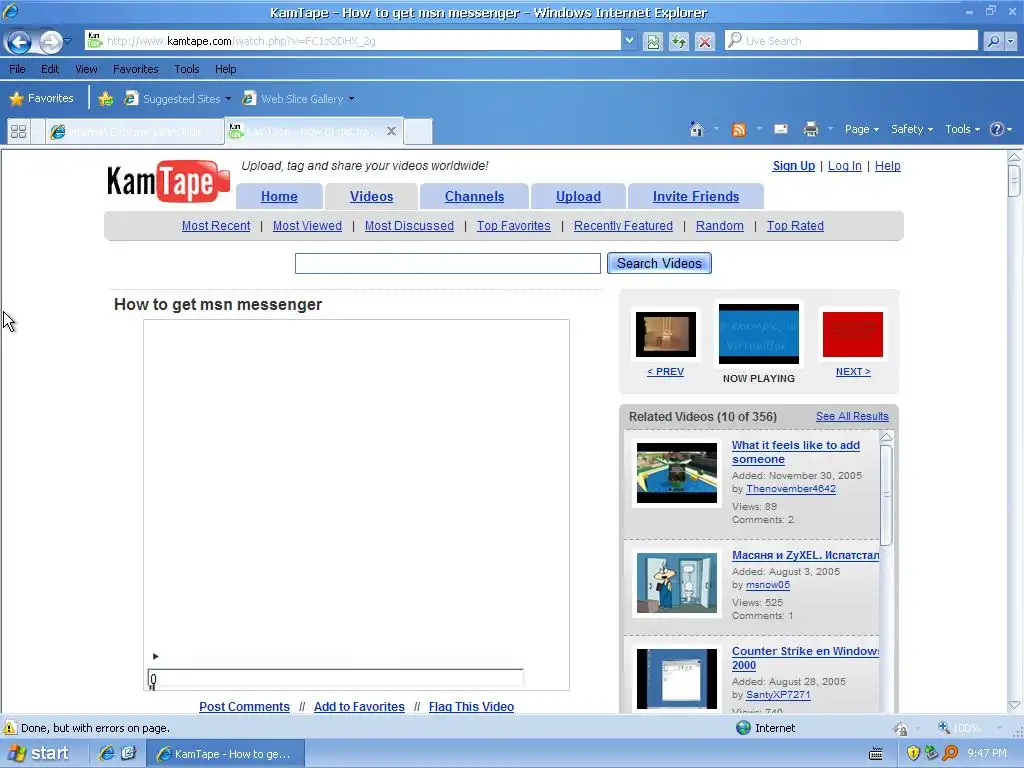
Task: Open the recent pages dropdown arrow
Action: click(x=68, y=42)
